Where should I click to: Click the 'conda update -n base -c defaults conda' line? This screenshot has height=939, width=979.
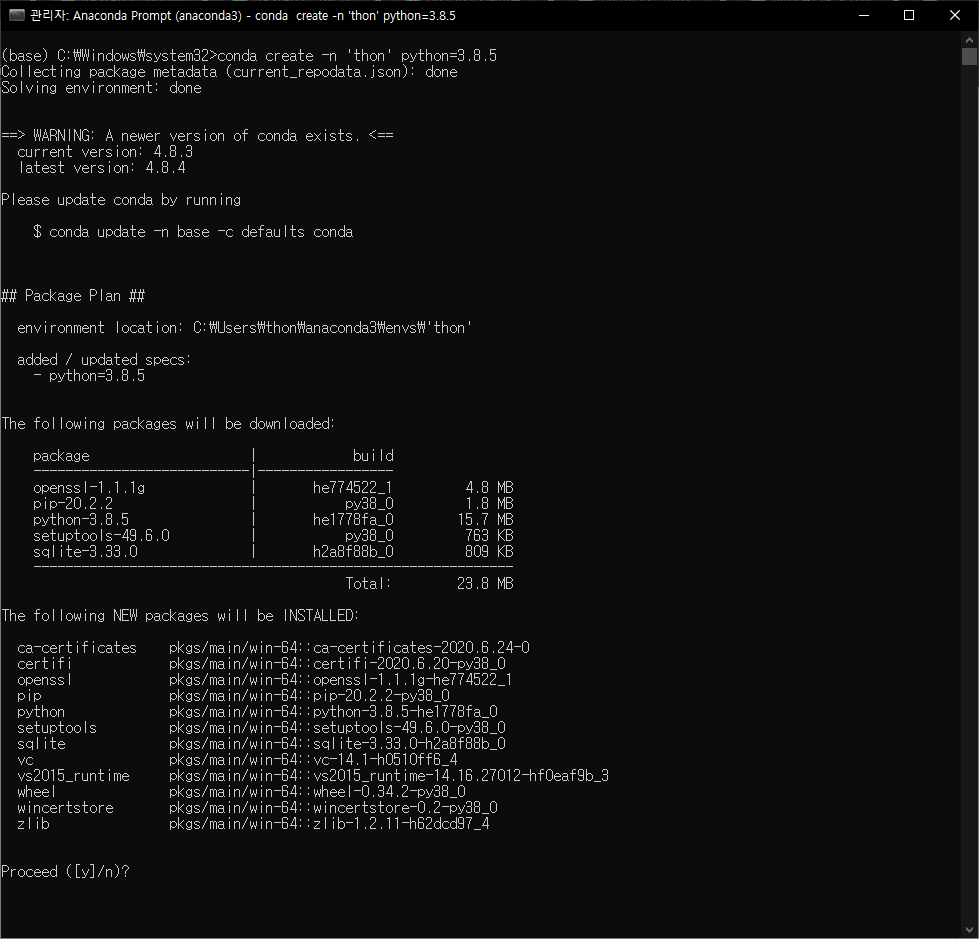pos(193,232)
